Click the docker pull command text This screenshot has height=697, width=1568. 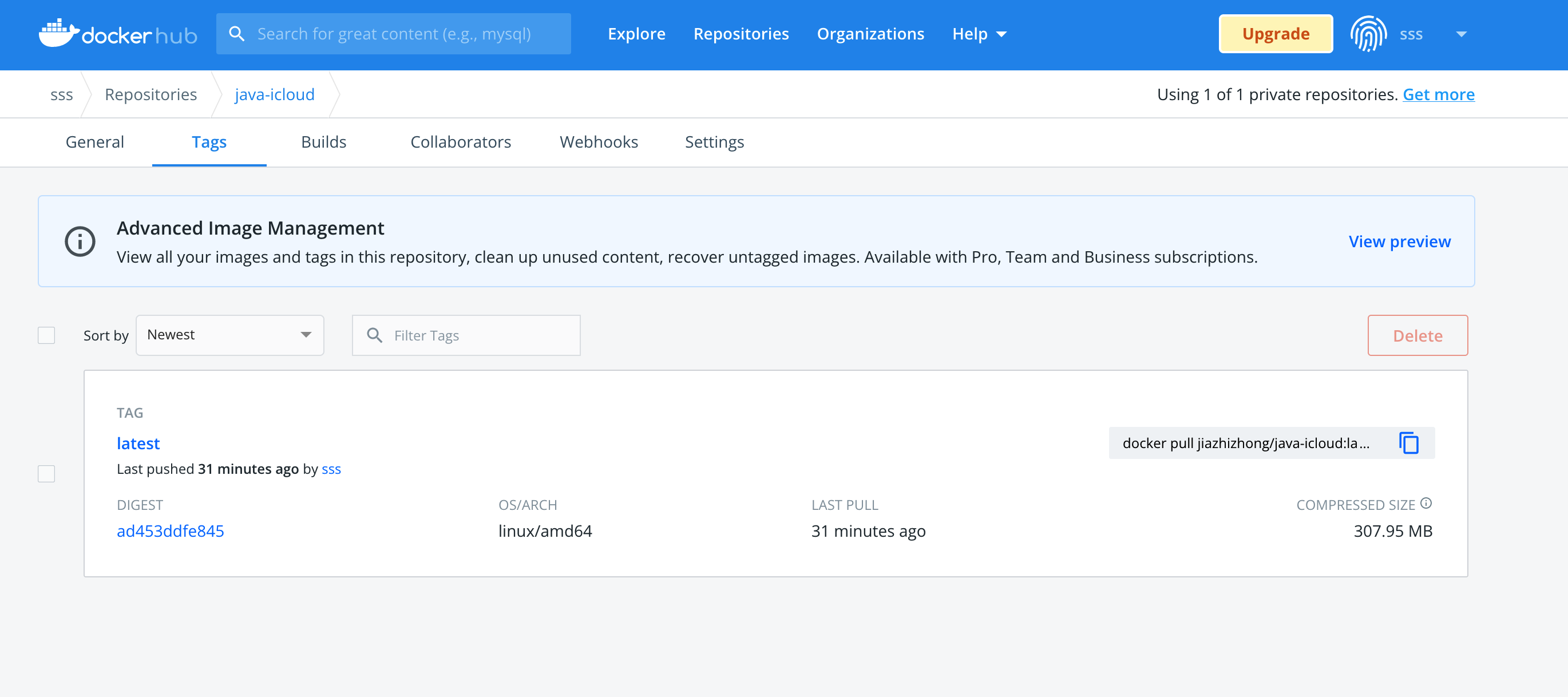1245,443
